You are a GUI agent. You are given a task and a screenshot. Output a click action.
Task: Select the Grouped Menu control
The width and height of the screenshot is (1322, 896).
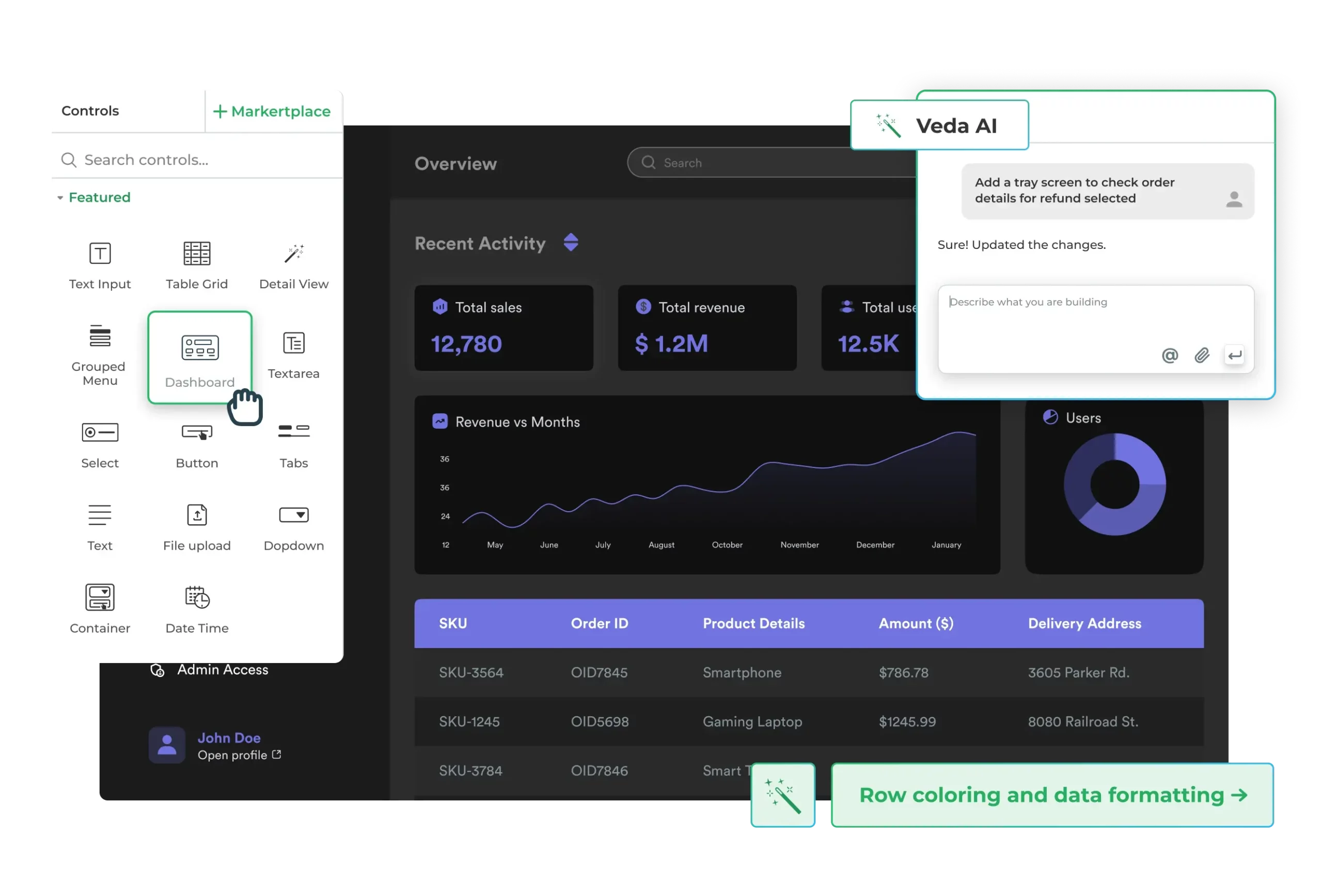point(99,353)
